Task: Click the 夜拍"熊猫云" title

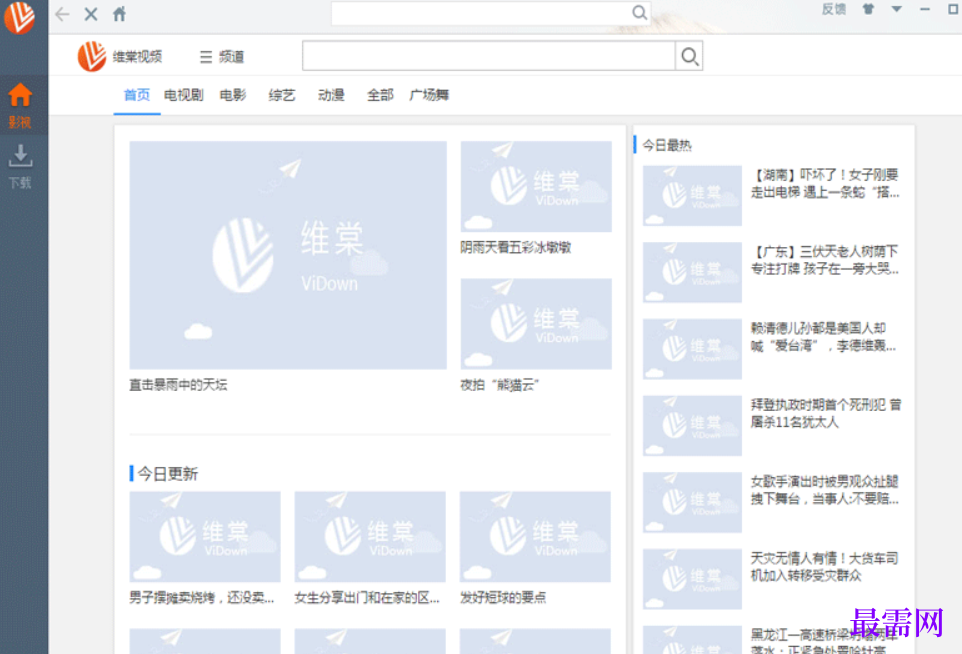Action: click(499, 385)
